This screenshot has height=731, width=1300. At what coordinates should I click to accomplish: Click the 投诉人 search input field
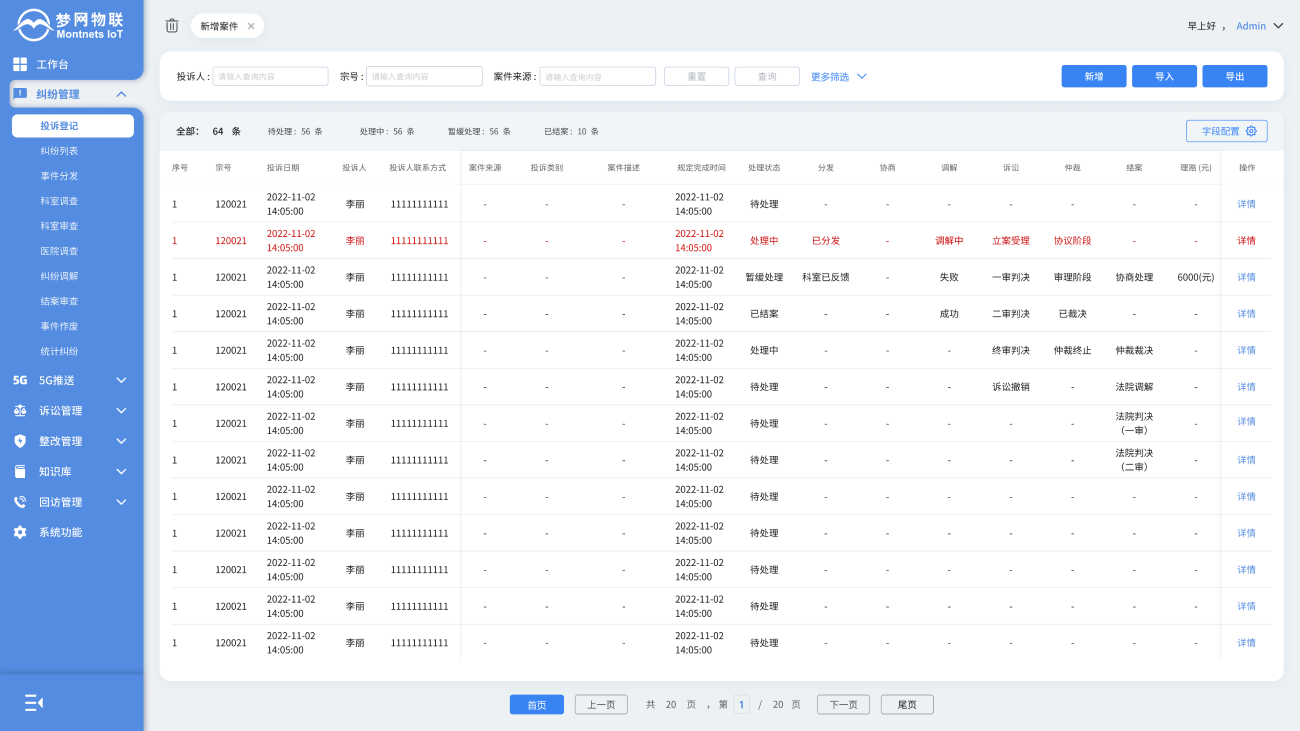[270, 77]
